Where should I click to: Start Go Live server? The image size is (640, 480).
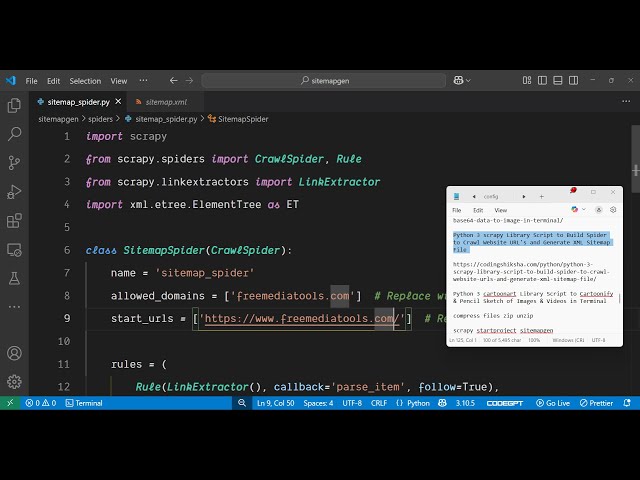(553, 403)
